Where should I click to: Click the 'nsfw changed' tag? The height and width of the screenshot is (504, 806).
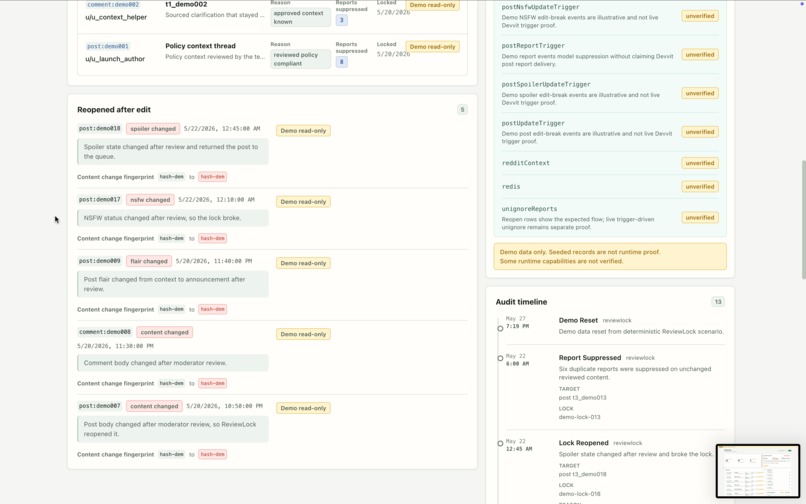click(x=150, y=200)
